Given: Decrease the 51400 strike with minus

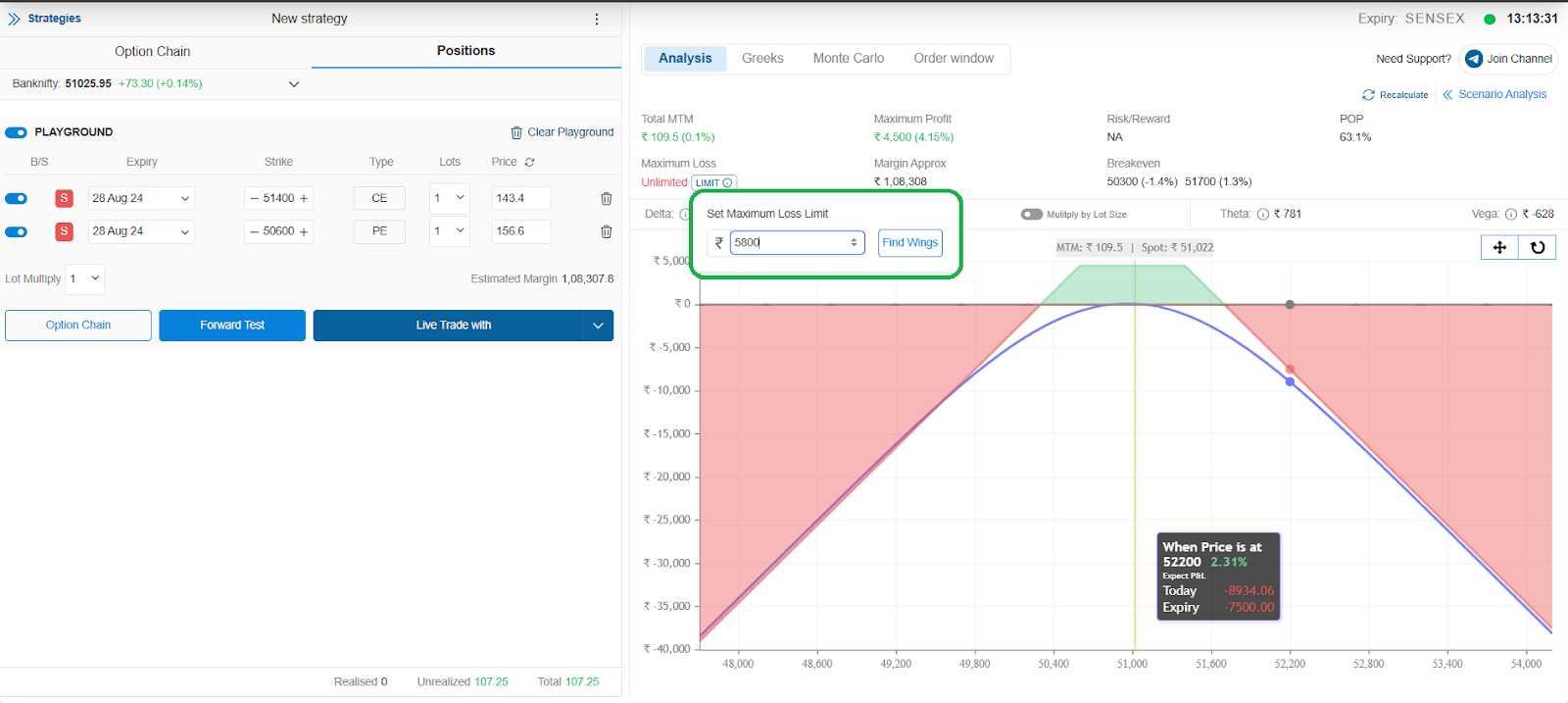Looking at the screenshot, I should tap(254, 198).
